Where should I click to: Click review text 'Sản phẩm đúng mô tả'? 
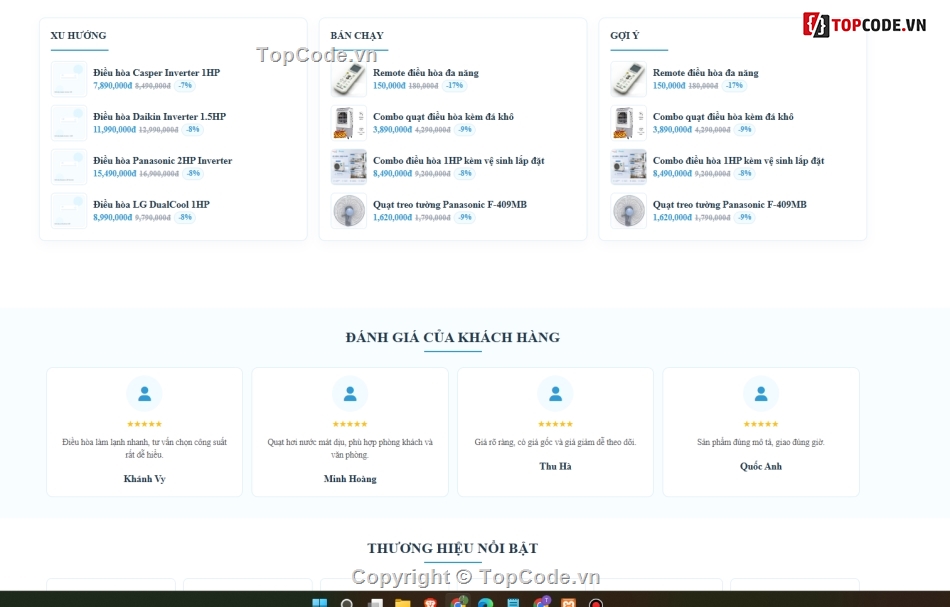(761, 442)
